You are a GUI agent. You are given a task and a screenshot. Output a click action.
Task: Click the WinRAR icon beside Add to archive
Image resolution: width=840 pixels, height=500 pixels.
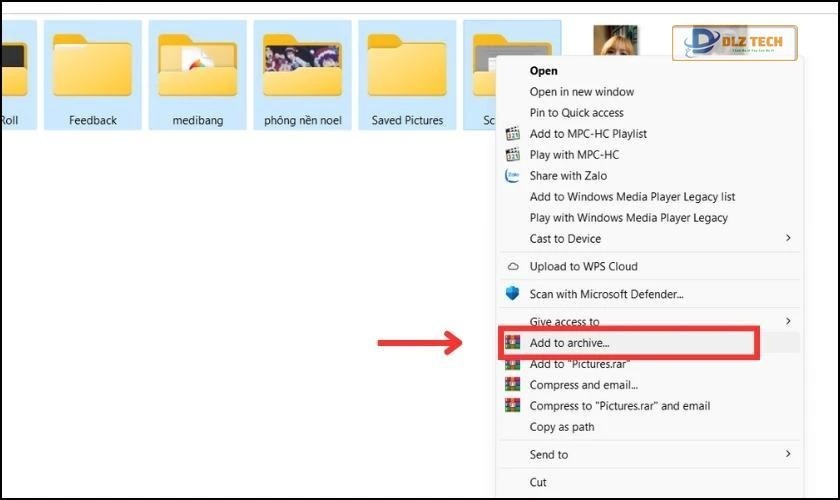click(x=513, y=342)
